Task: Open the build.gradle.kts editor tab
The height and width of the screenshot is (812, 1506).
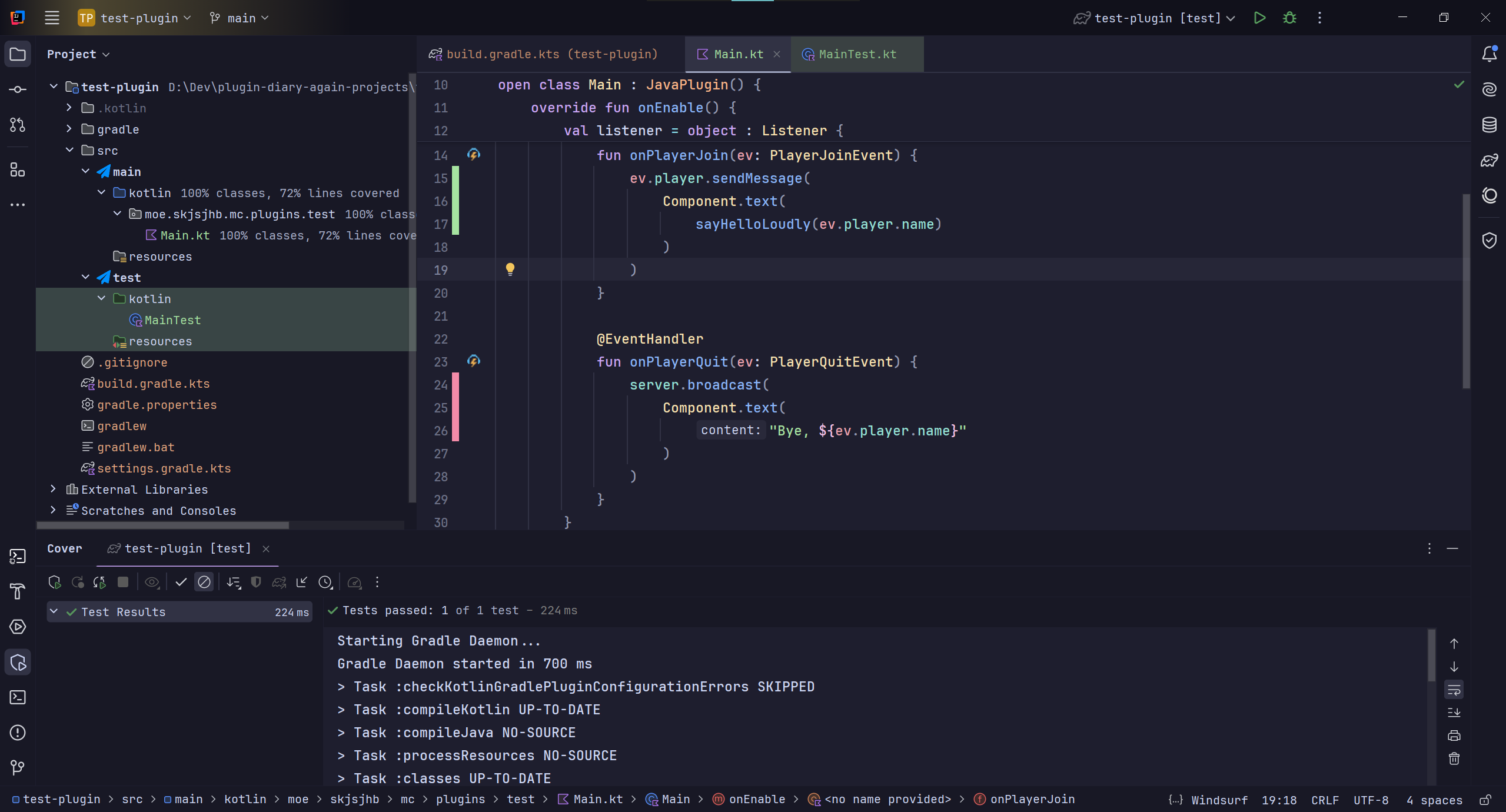Action: [551, 54]
